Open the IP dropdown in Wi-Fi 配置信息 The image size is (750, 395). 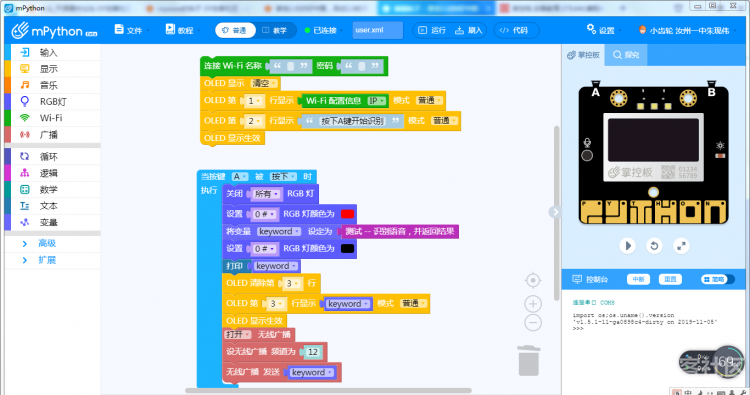pyautogui.click(x=376, y=101)
